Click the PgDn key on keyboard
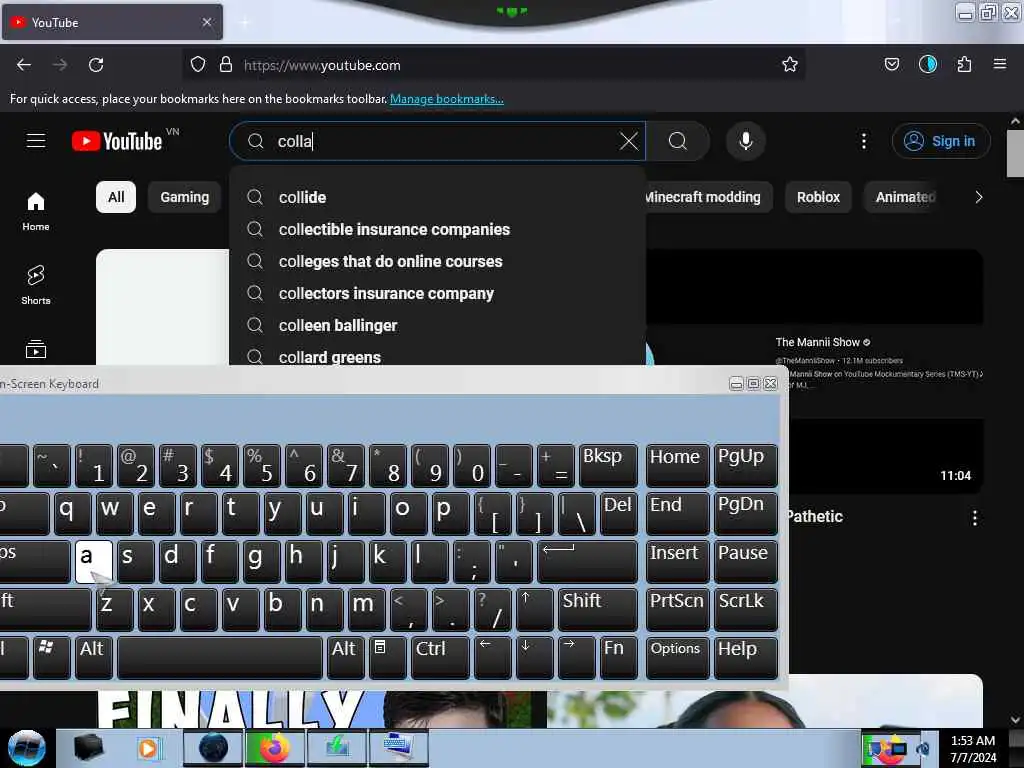1024x768 pixels. [745, 513]
